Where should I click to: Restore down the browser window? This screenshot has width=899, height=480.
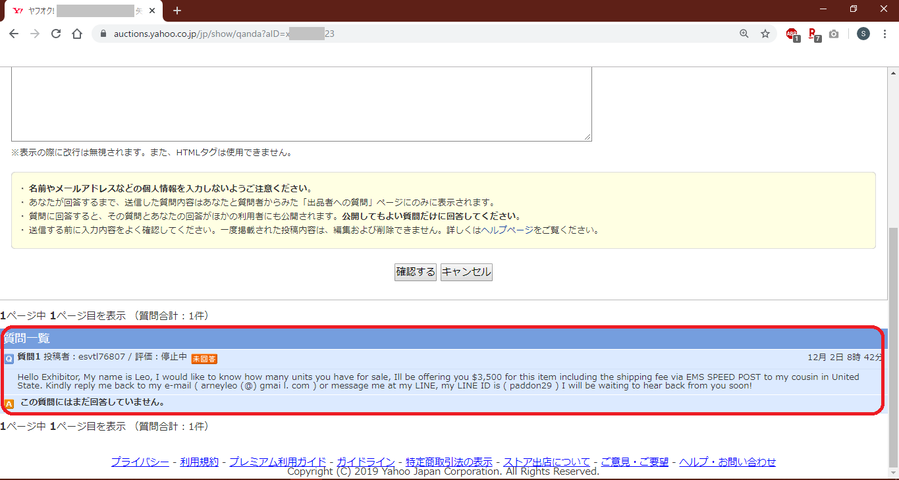(853, 9)
